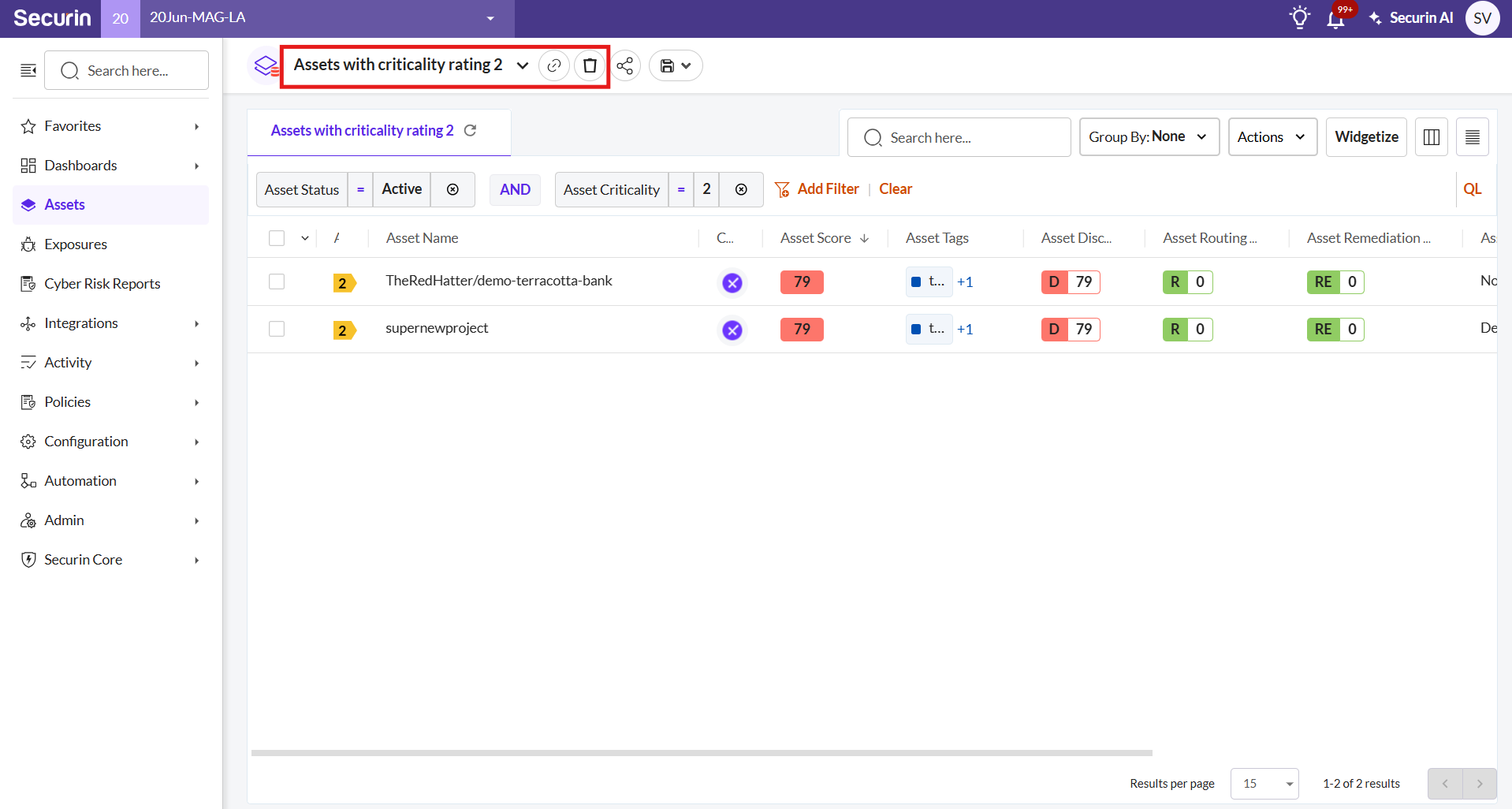Viewport: 1512px width, 809px height.
Task: Focus the table search field
Action: point(959,137)
